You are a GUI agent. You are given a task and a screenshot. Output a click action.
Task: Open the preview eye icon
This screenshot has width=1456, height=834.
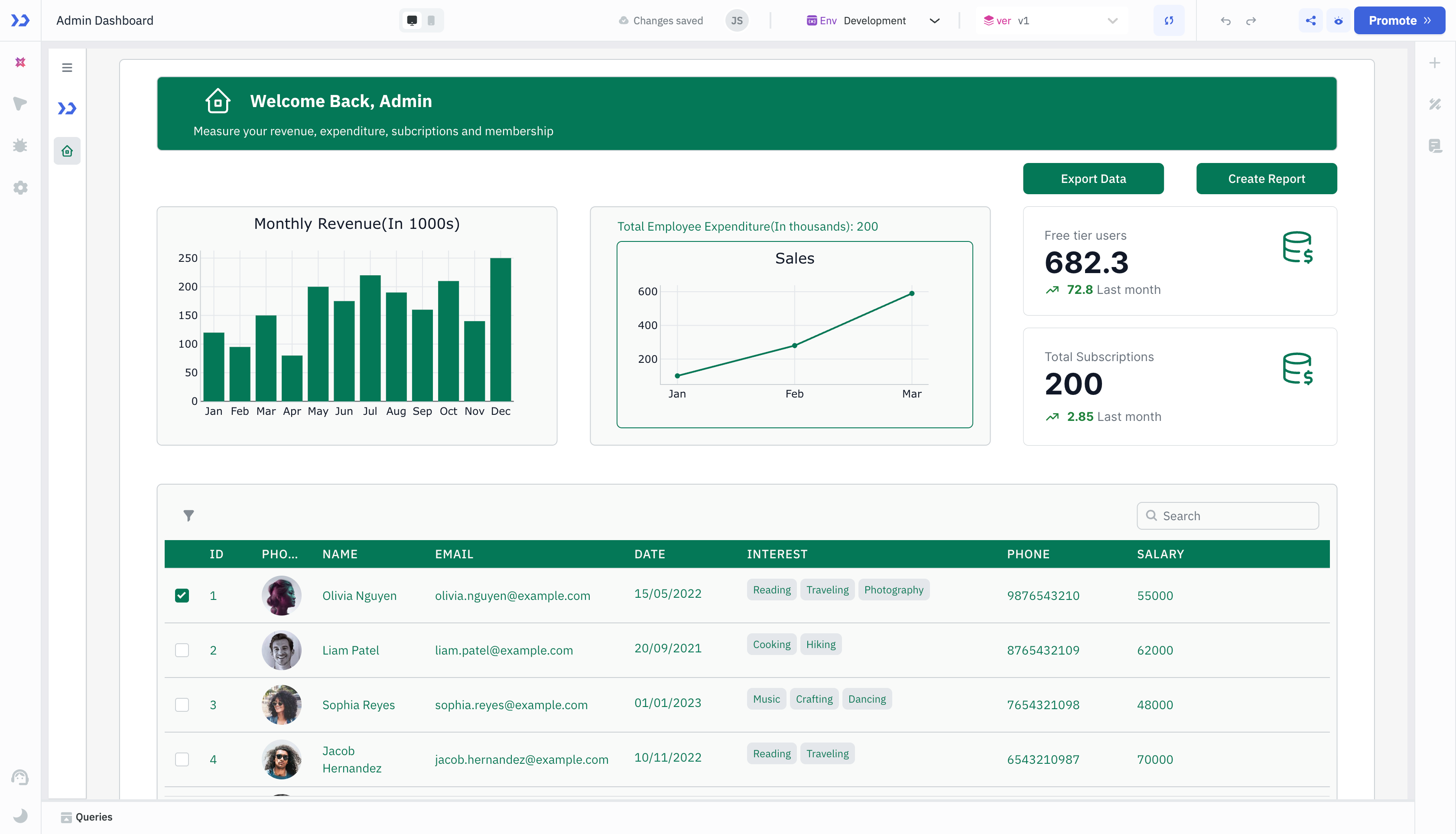1338,20
